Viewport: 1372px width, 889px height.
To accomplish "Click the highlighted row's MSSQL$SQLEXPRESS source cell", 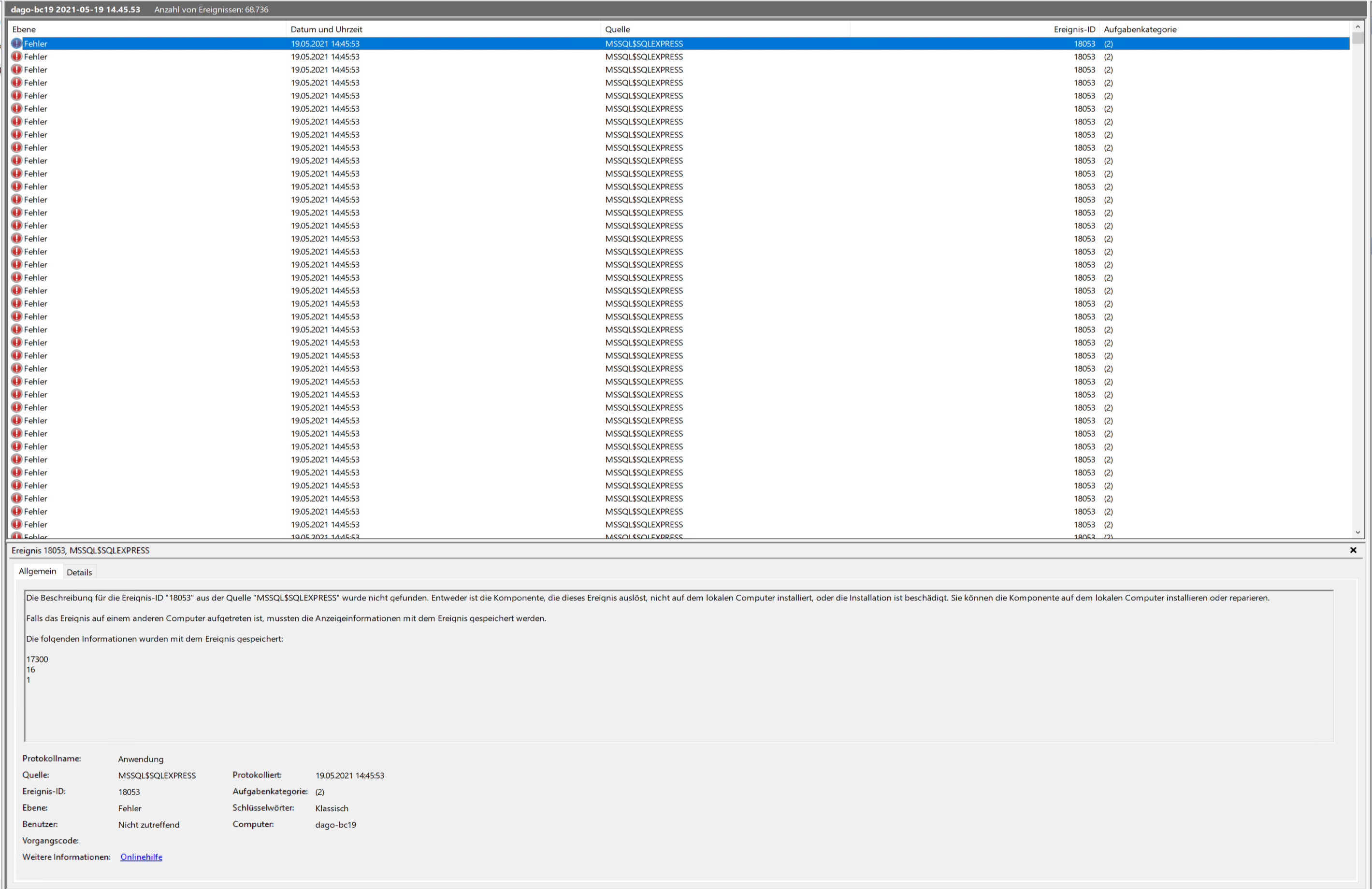I will pyautogui.click(x=644, y=44).
